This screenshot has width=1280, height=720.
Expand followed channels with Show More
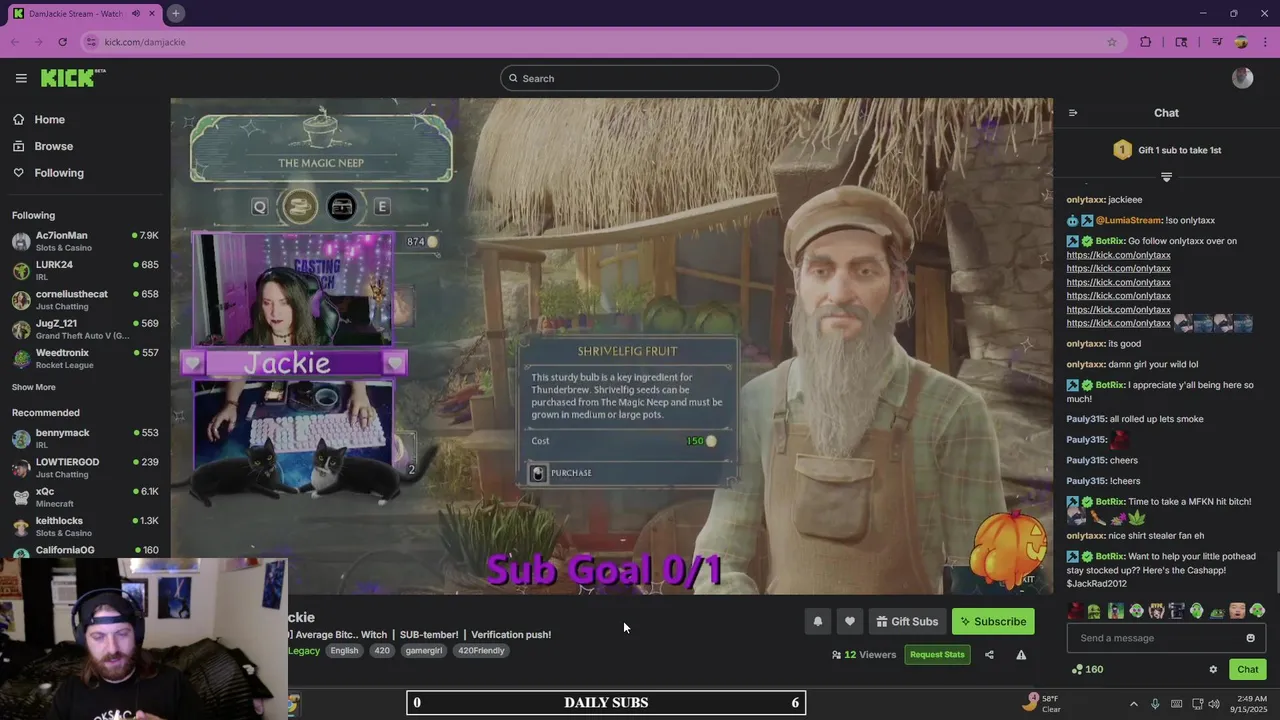pyautogui.click(x=33, y=387)
